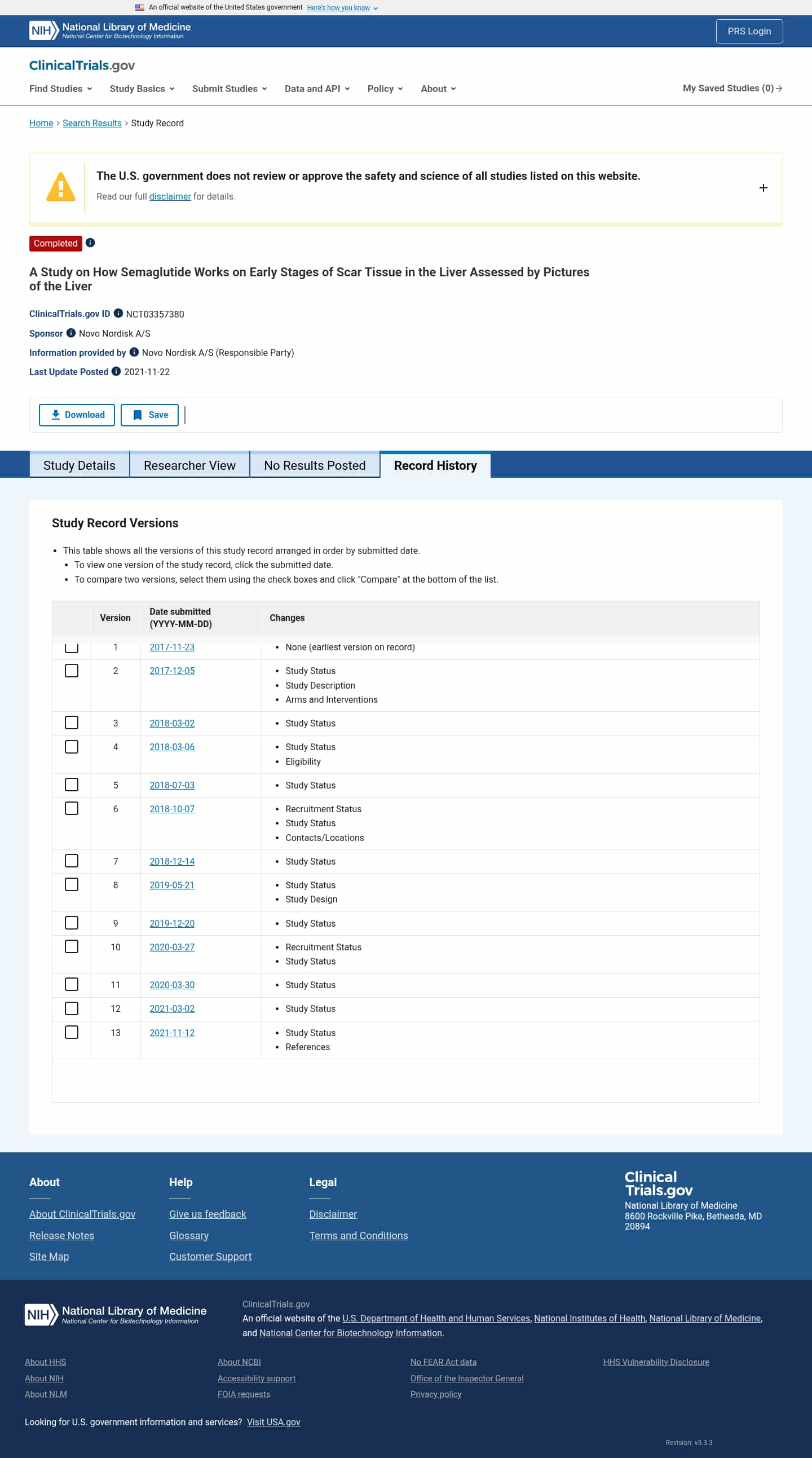View the 2018-10-07 version
The width and height of the screenshot is (812, 1458).
(172, 809)
